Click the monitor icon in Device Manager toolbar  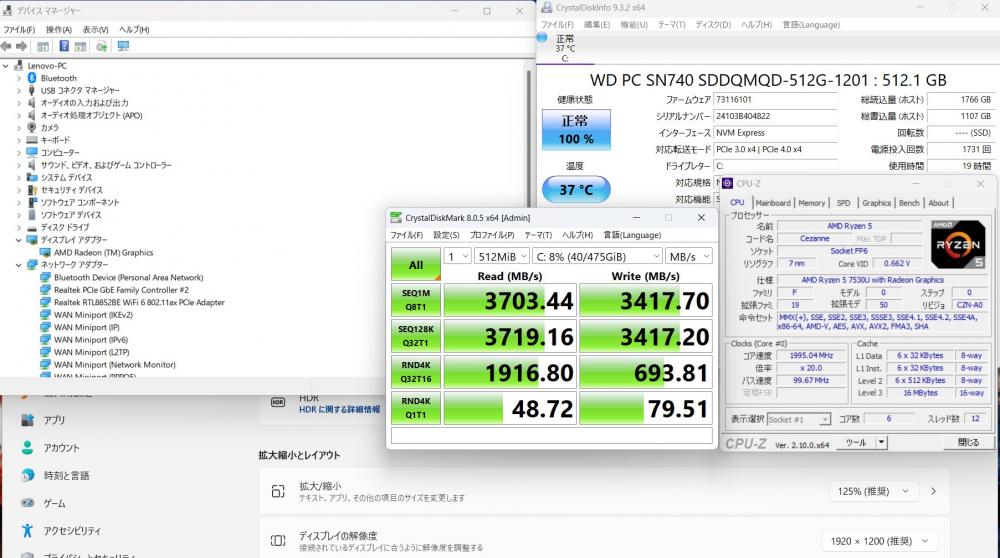[124, 46]
